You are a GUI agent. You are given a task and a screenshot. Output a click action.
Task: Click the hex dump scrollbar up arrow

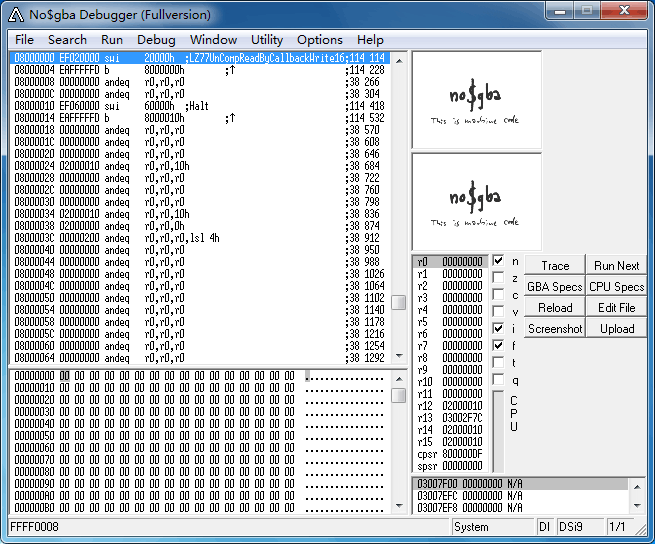click(x=399, y=379)
